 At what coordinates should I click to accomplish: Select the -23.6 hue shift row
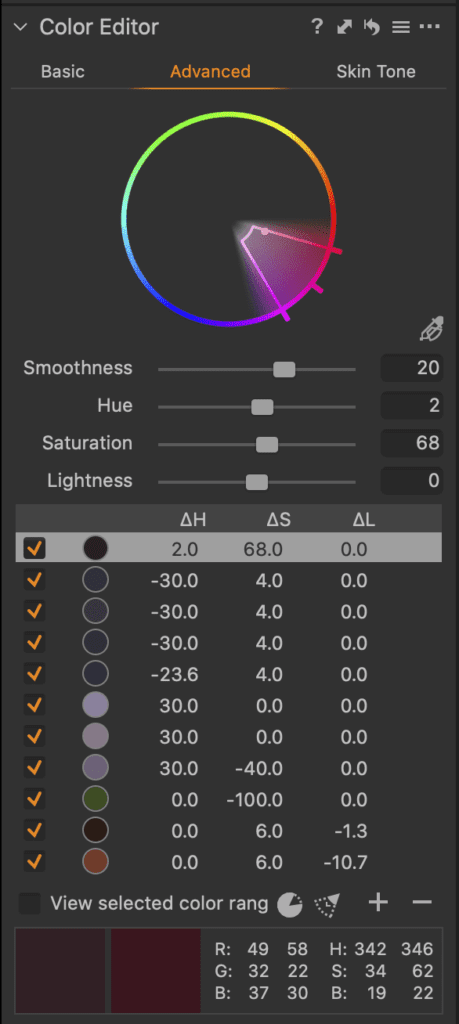(x=229, y=674)
